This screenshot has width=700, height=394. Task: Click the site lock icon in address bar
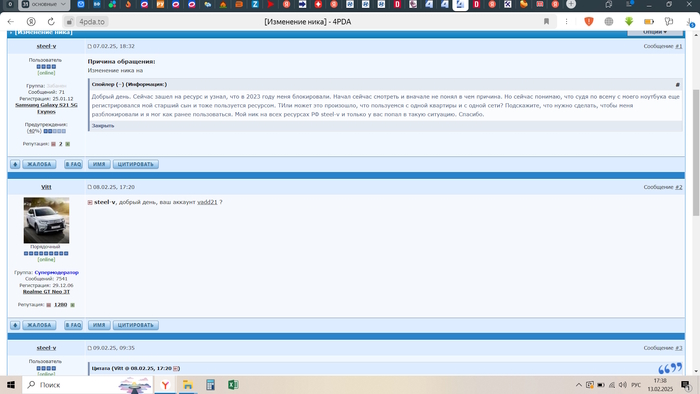pos(69,21)
